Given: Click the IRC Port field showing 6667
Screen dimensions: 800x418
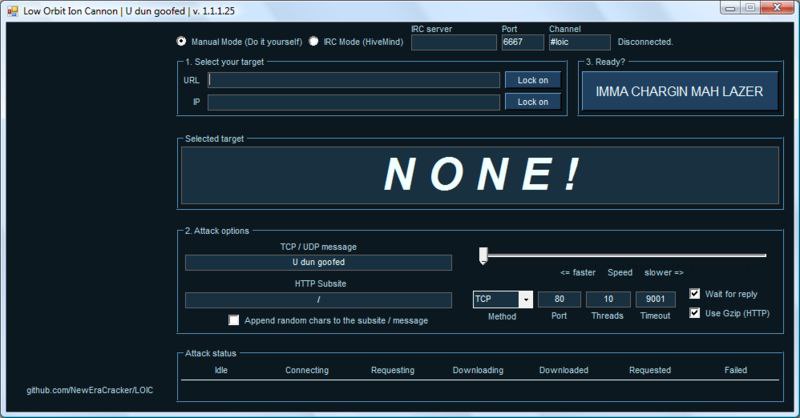Looking at the screenshot, I should click(521, 43).
